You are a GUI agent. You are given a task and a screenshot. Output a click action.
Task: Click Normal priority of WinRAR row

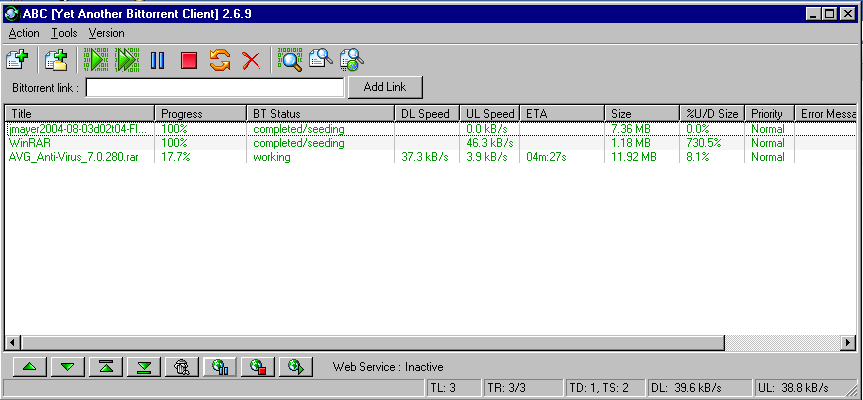coord(768,144)
